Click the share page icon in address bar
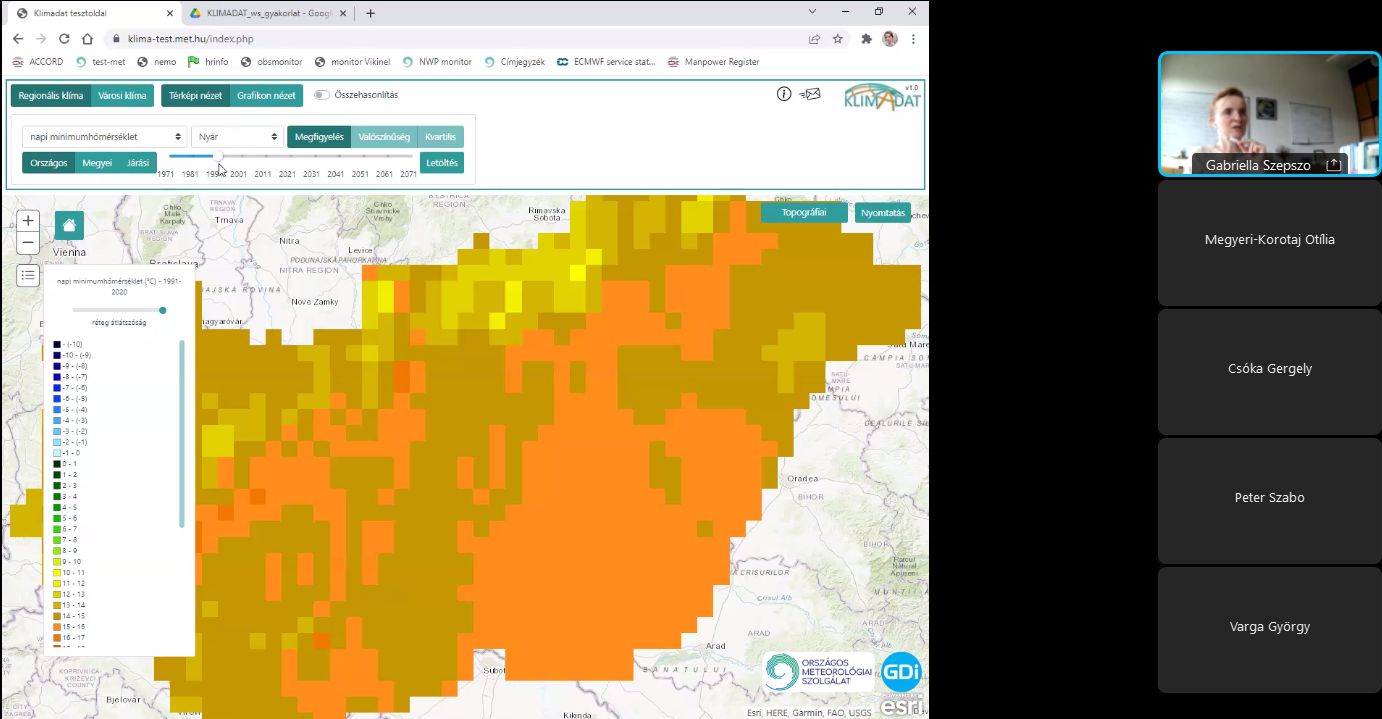The width and height of the screenshot is (1382, 719). coord(815,39)
